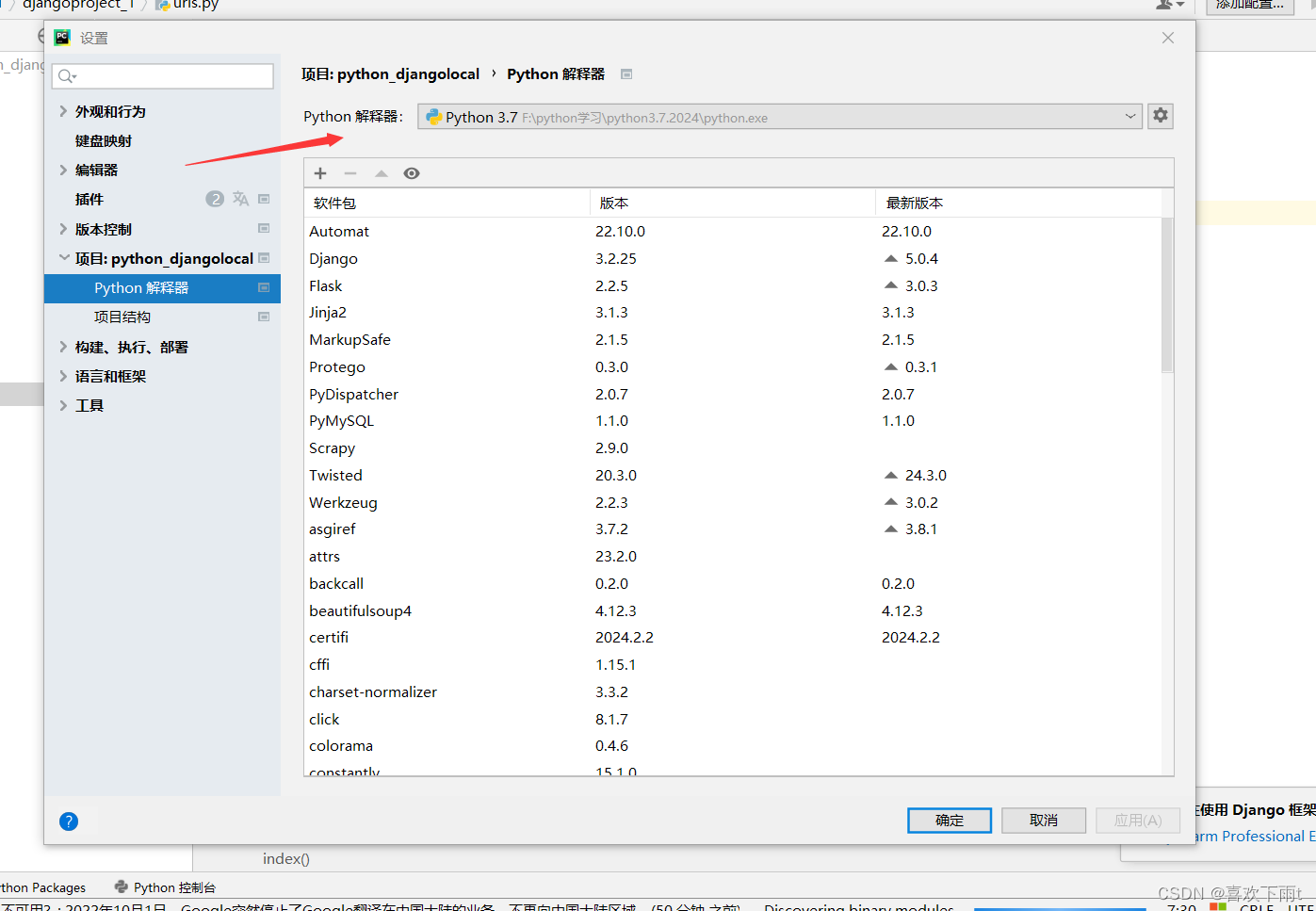Viewport: 1316px width, 911px height.
Task: Click the magnifier icon in the settings search
Action: (67, 76)
